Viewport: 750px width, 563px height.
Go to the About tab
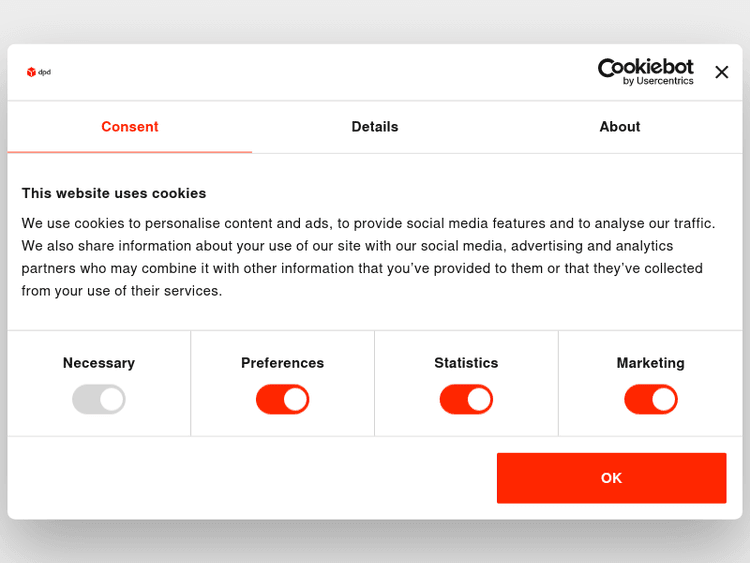(620, 127)
